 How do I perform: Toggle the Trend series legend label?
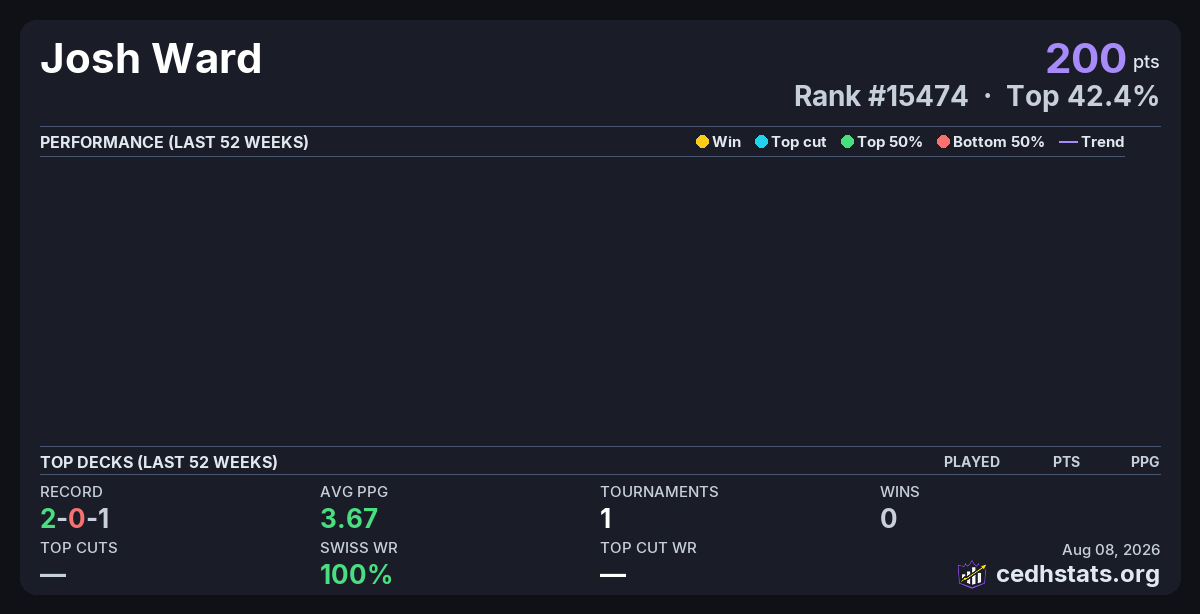1103,142
